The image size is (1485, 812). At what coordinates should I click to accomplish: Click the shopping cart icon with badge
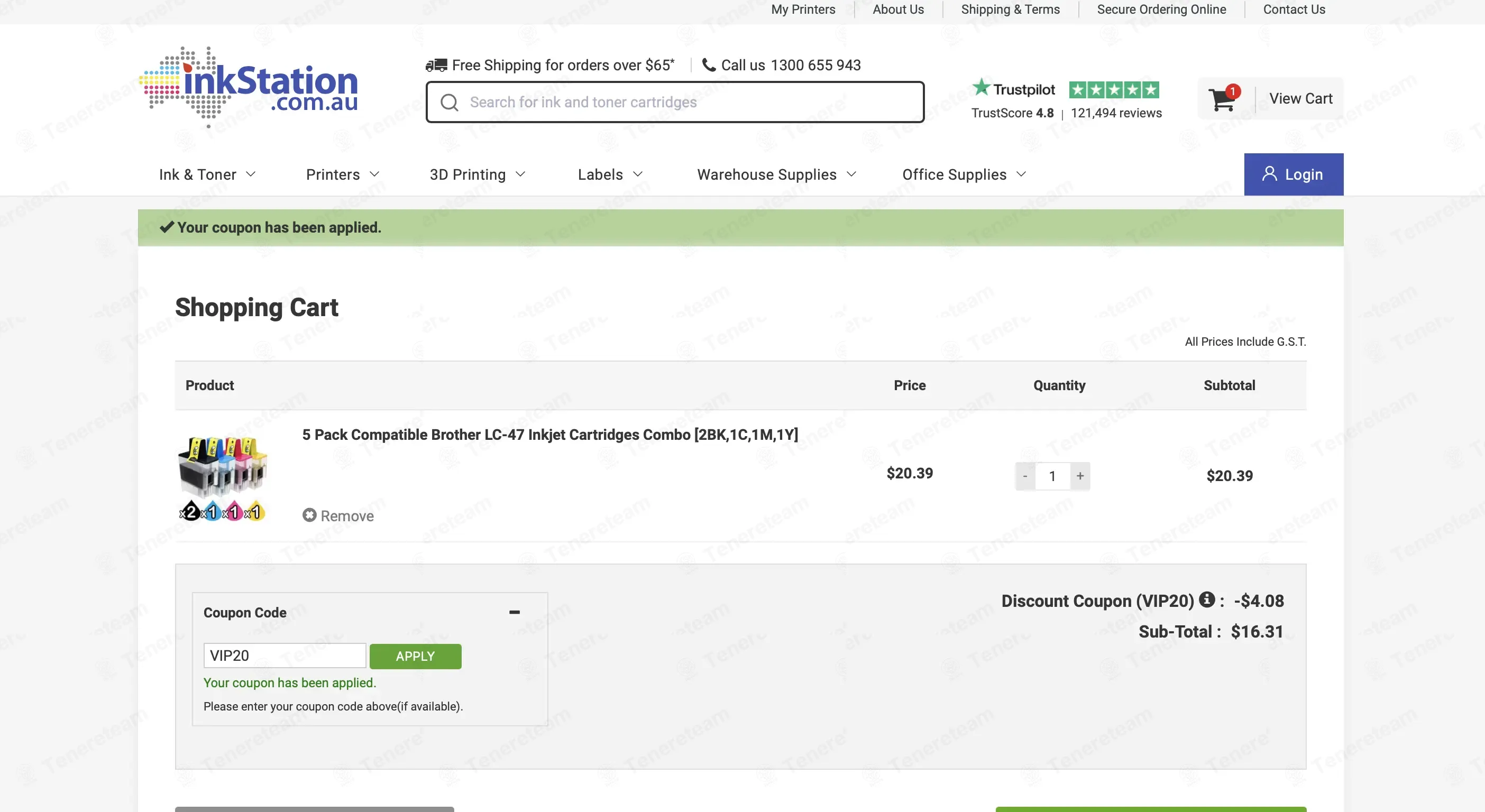(x=1223, y=98)
